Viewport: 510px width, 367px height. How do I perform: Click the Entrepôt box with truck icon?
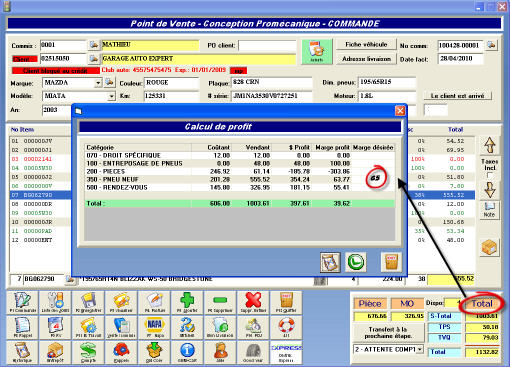55,352
